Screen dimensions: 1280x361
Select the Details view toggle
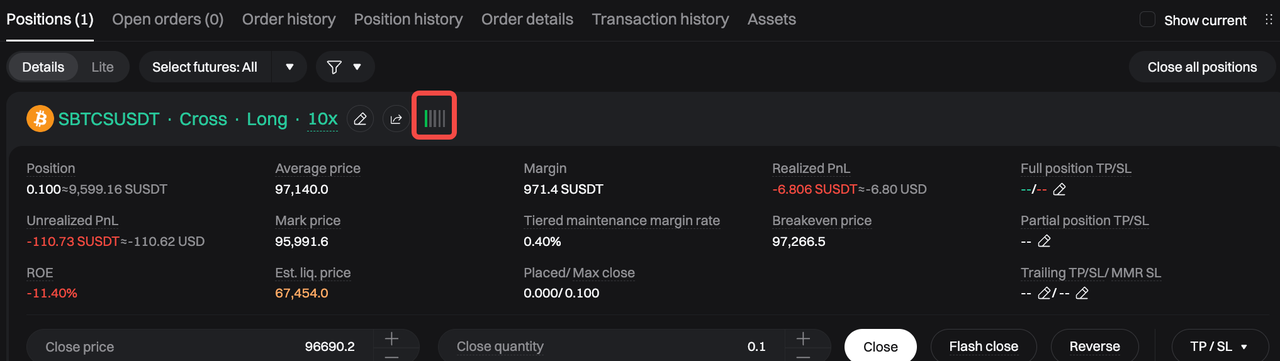tap(43, 67)
